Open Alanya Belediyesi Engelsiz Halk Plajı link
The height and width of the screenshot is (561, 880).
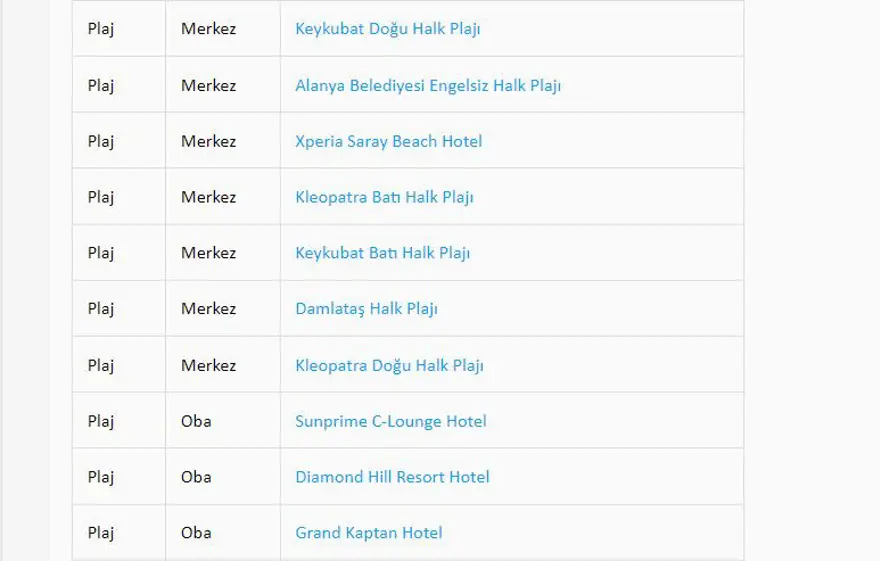click(427, 85)
